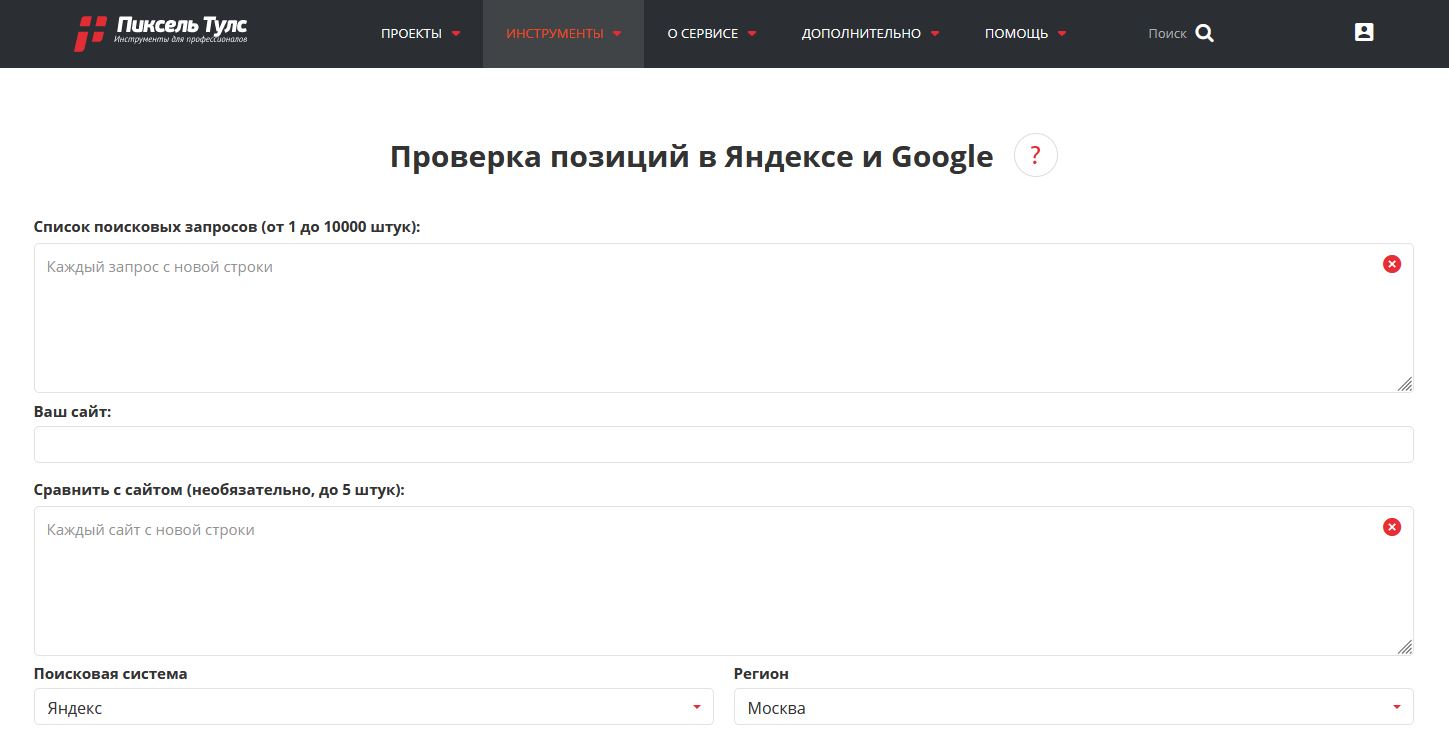
Task: Select the ИНСТРУМЕНТЫ menu item
Action: [x=563, y=34]
